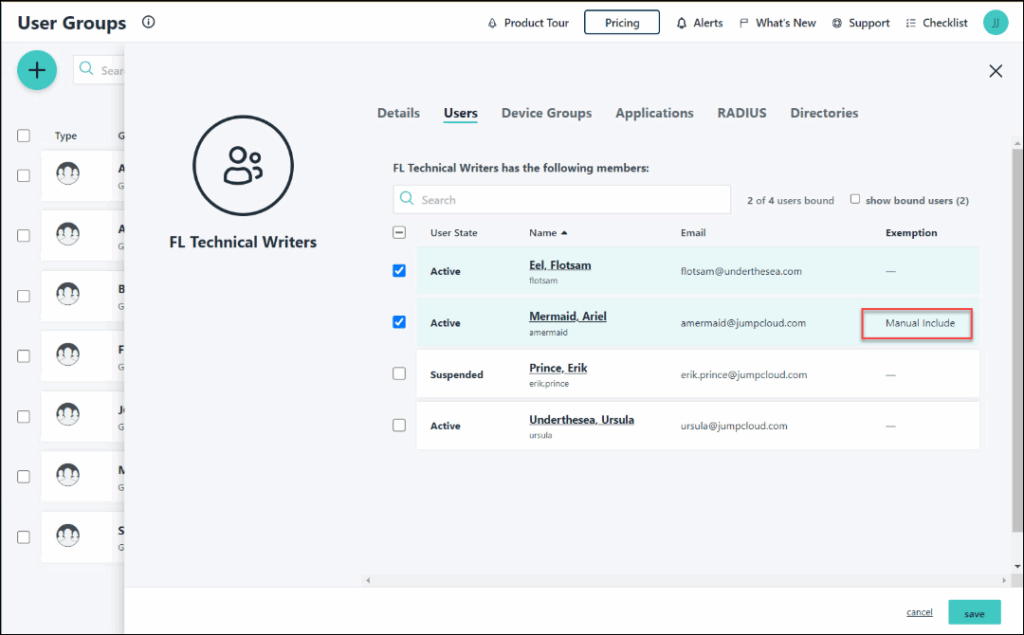1024x635 pixels.
Task: Click the info icon beside User Groups
Action: pos(148,22)
